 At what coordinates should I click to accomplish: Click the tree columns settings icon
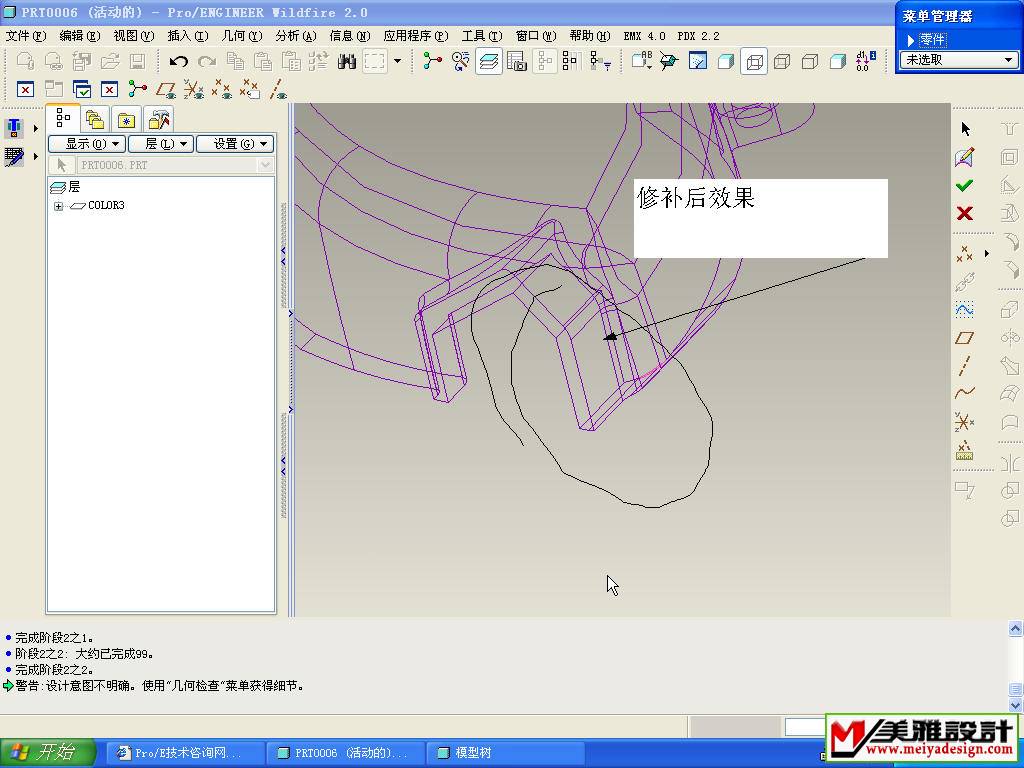[x=571, y=62]
